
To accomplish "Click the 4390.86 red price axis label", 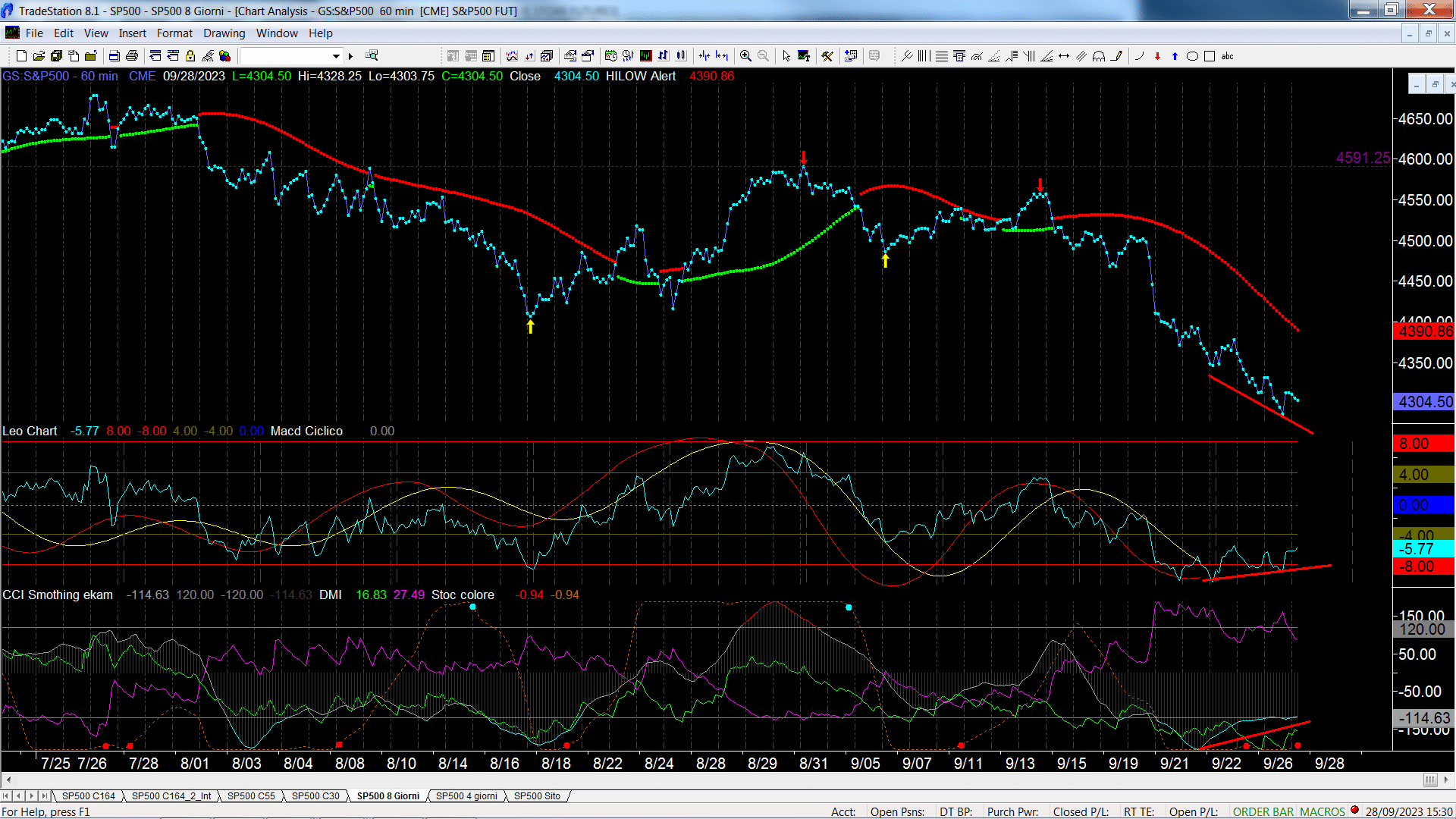I will [1425, 331].
